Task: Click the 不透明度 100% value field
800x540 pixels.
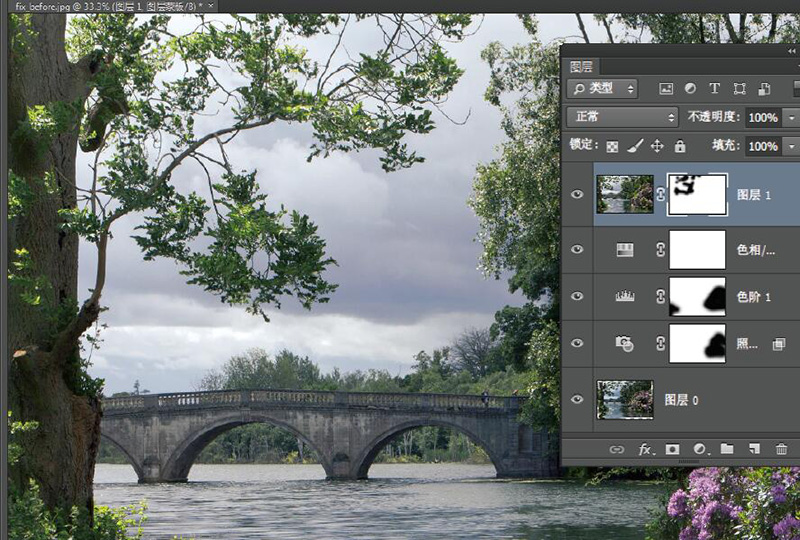Action: [x=763, y=118]
